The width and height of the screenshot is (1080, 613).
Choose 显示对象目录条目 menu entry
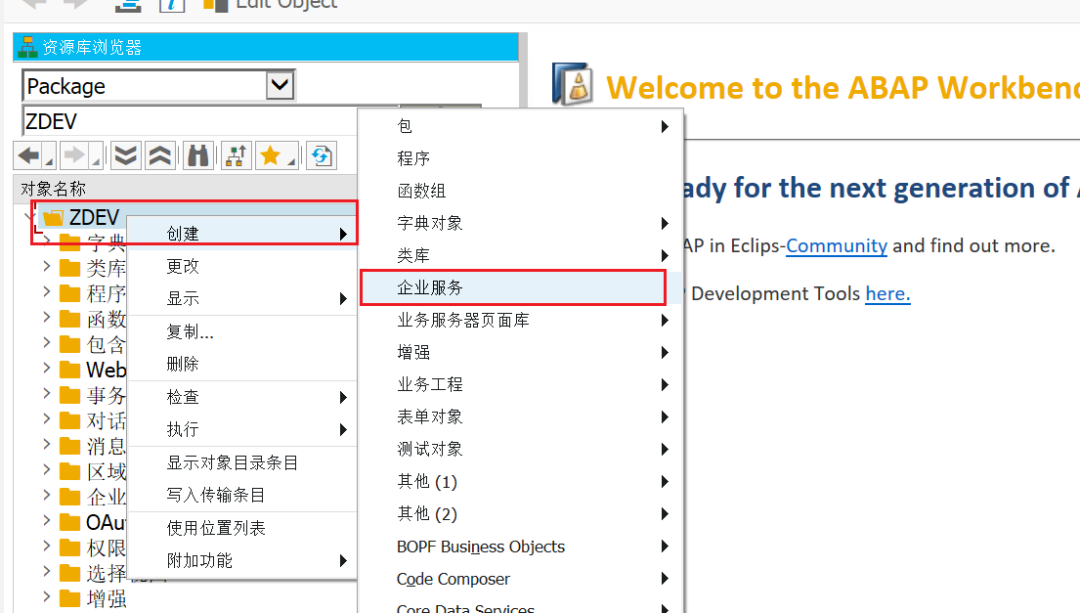coord(242,462)
